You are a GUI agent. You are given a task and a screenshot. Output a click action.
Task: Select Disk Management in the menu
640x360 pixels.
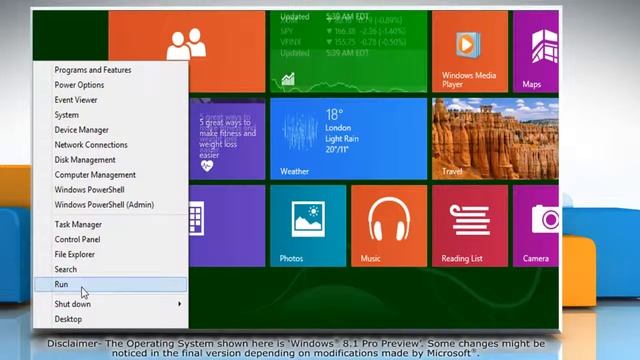pyautogui.click(x=111, y=160)
